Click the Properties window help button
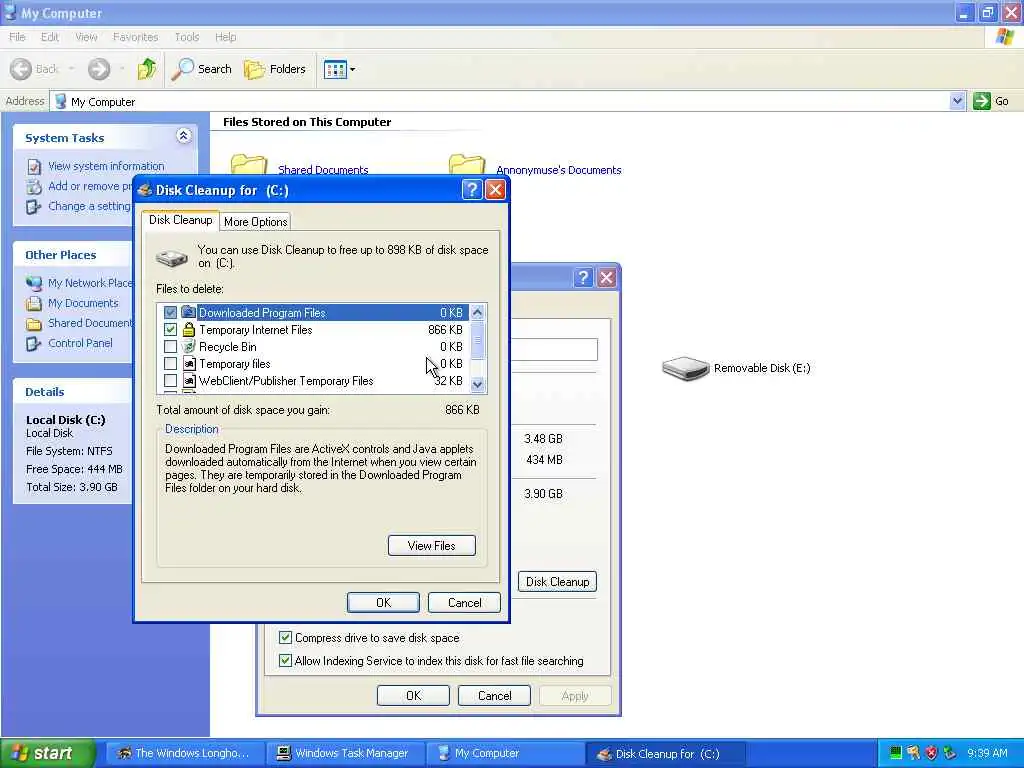The height and width of the screenshot is (768, 1024). 583,278
